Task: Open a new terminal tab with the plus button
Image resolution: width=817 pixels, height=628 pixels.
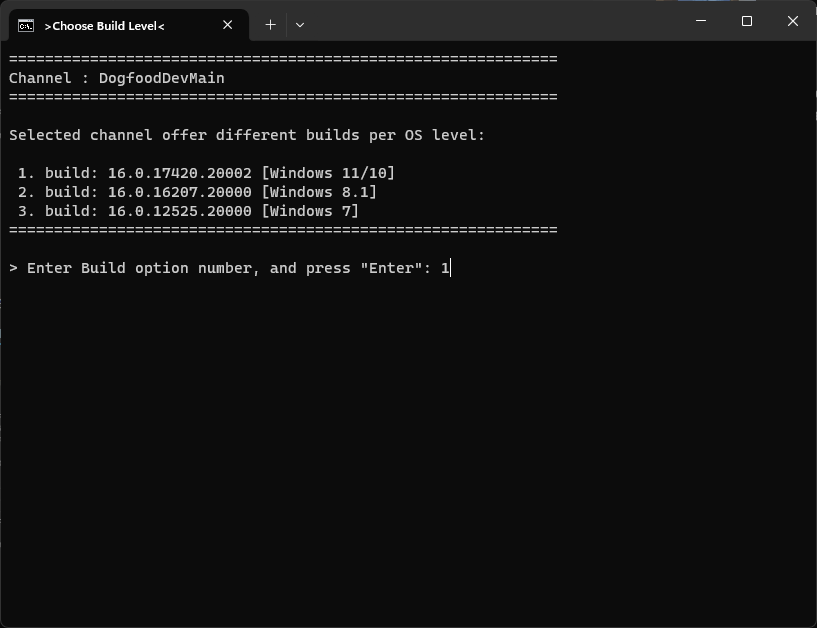Action: [x=269, y=24]
